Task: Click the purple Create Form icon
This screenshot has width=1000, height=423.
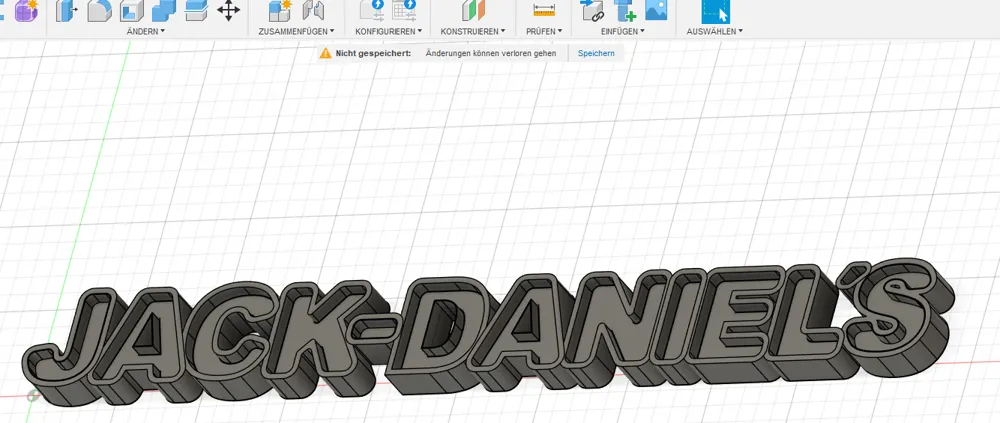Action: (x=26, y=10)
